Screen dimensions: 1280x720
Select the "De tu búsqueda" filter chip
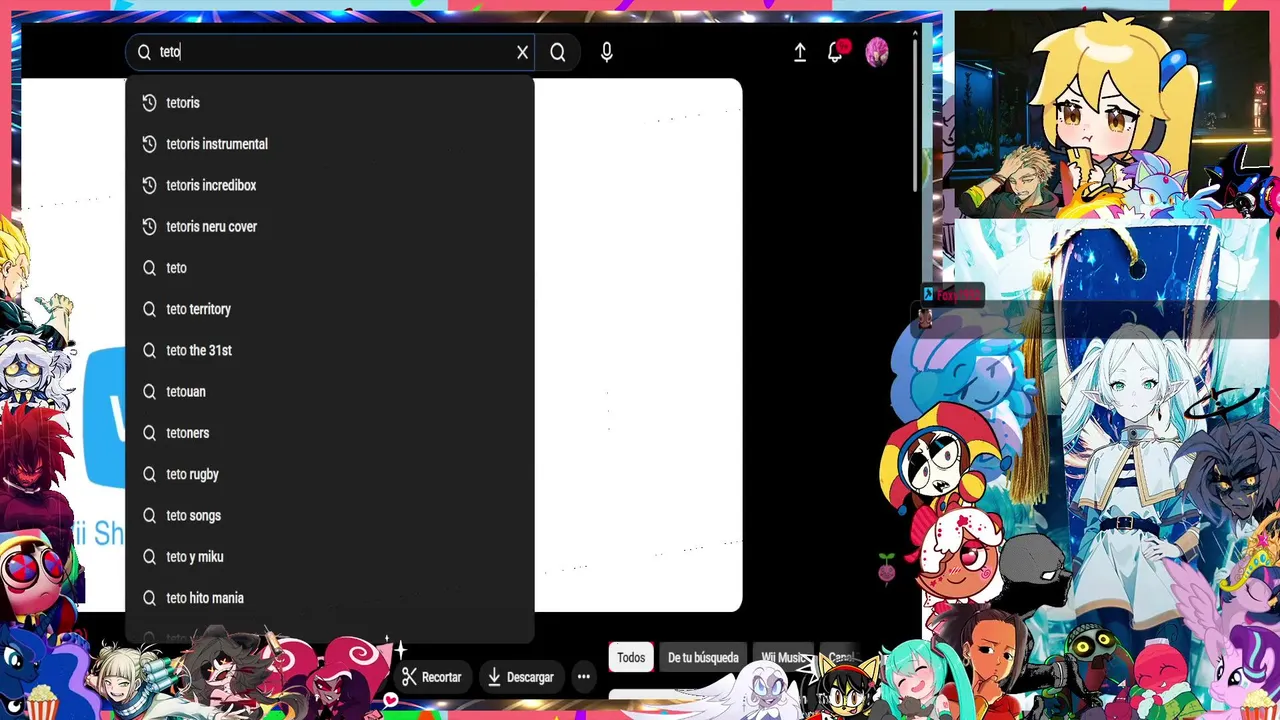[x=703, y=657]
